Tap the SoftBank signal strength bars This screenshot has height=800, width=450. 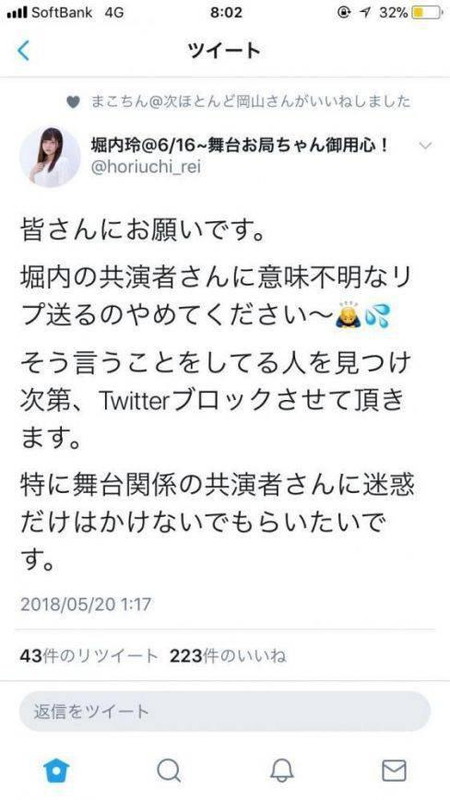[x=16, y=13]
